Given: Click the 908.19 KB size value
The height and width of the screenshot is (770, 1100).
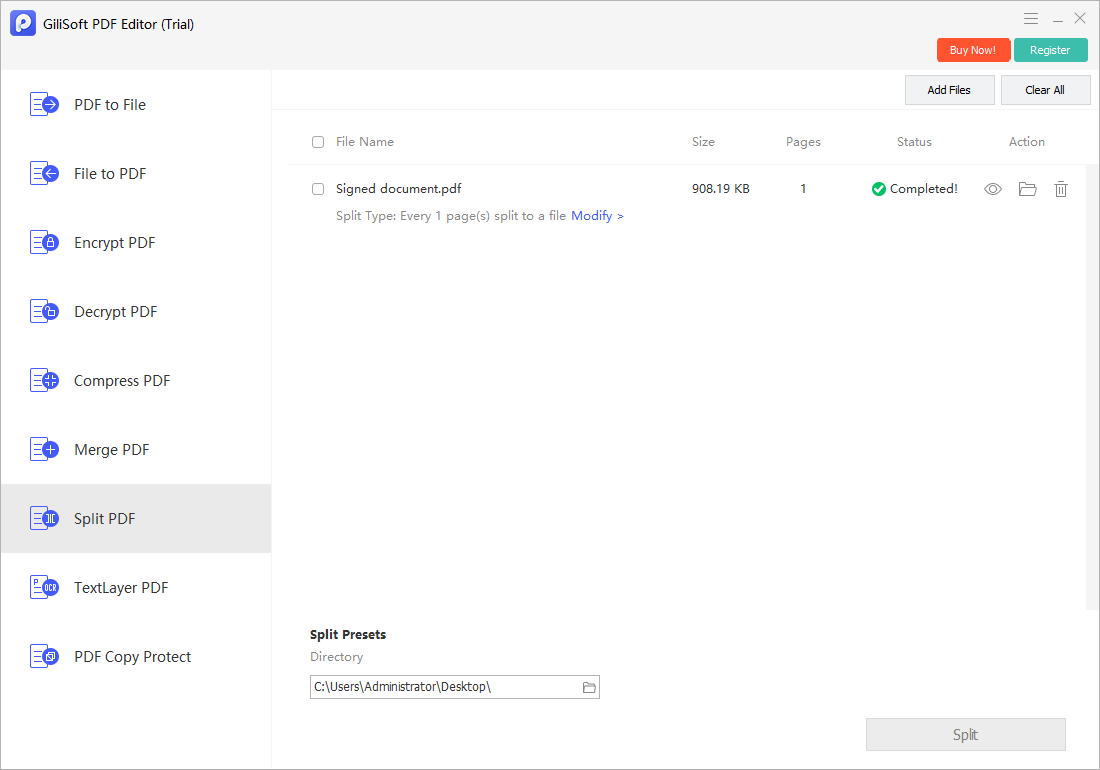Looking at the screenshot, I should (x=720, y=189).
